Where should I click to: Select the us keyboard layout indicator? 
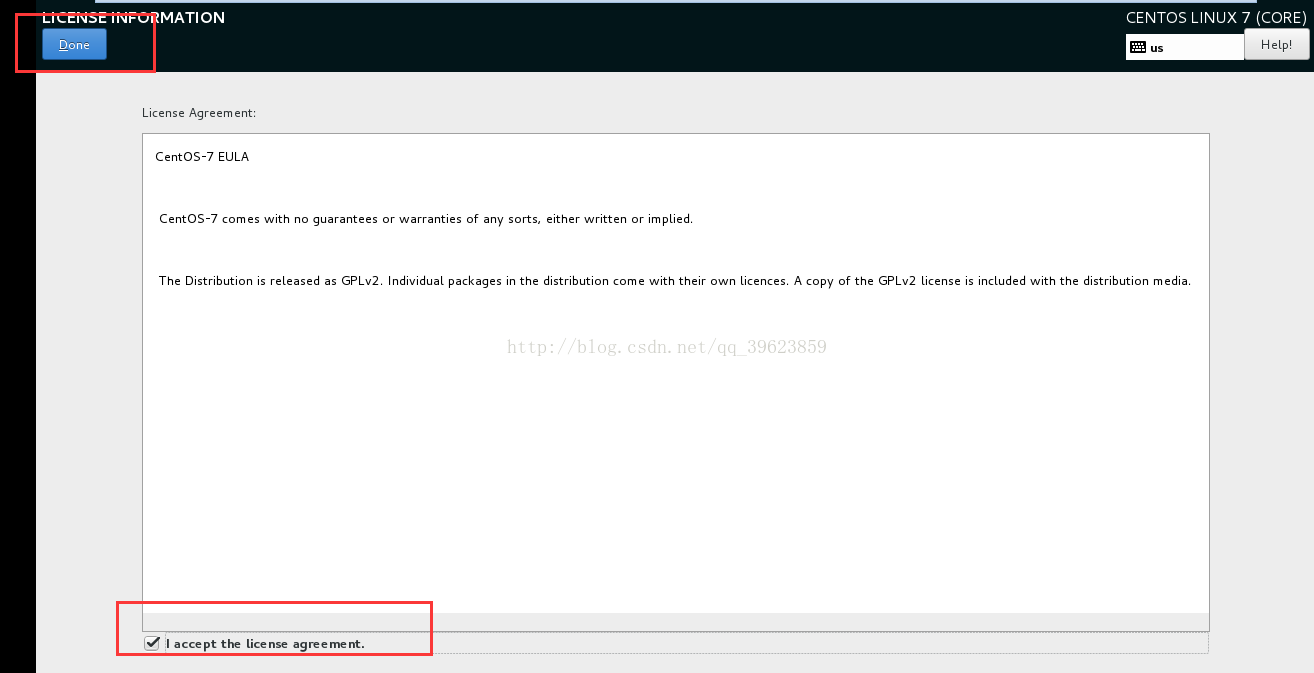[1185, 47]
